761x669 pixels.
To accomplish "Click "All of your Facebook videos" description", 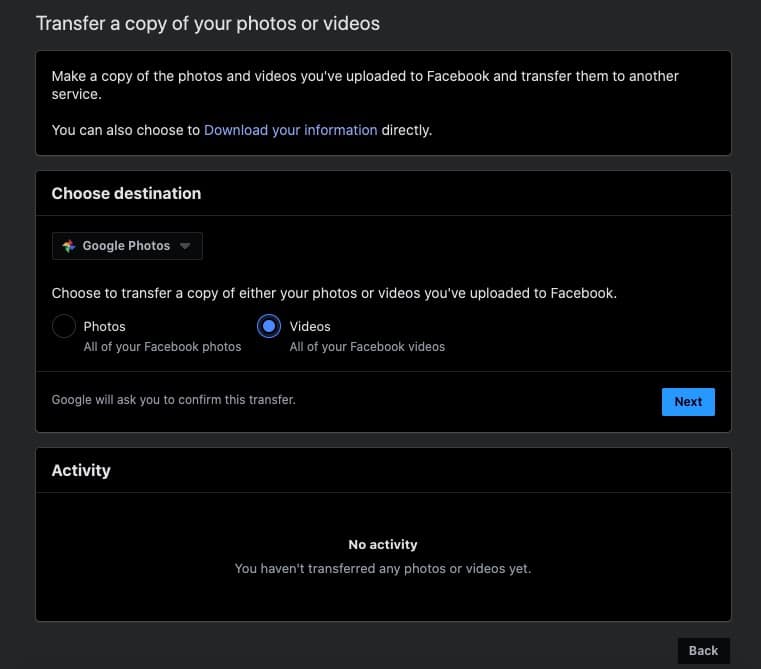I will (x=367, y=347).
